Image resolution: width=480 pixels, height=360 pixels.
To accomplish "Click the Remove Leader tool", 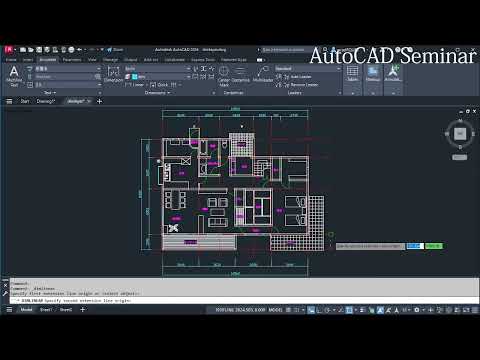I will [297, 85].
